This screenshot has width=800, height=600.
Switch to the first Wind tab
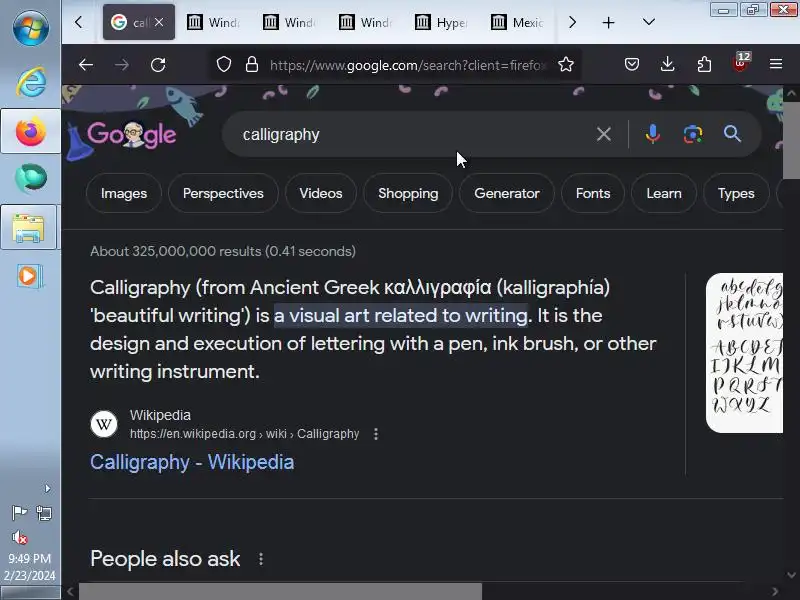214,22
